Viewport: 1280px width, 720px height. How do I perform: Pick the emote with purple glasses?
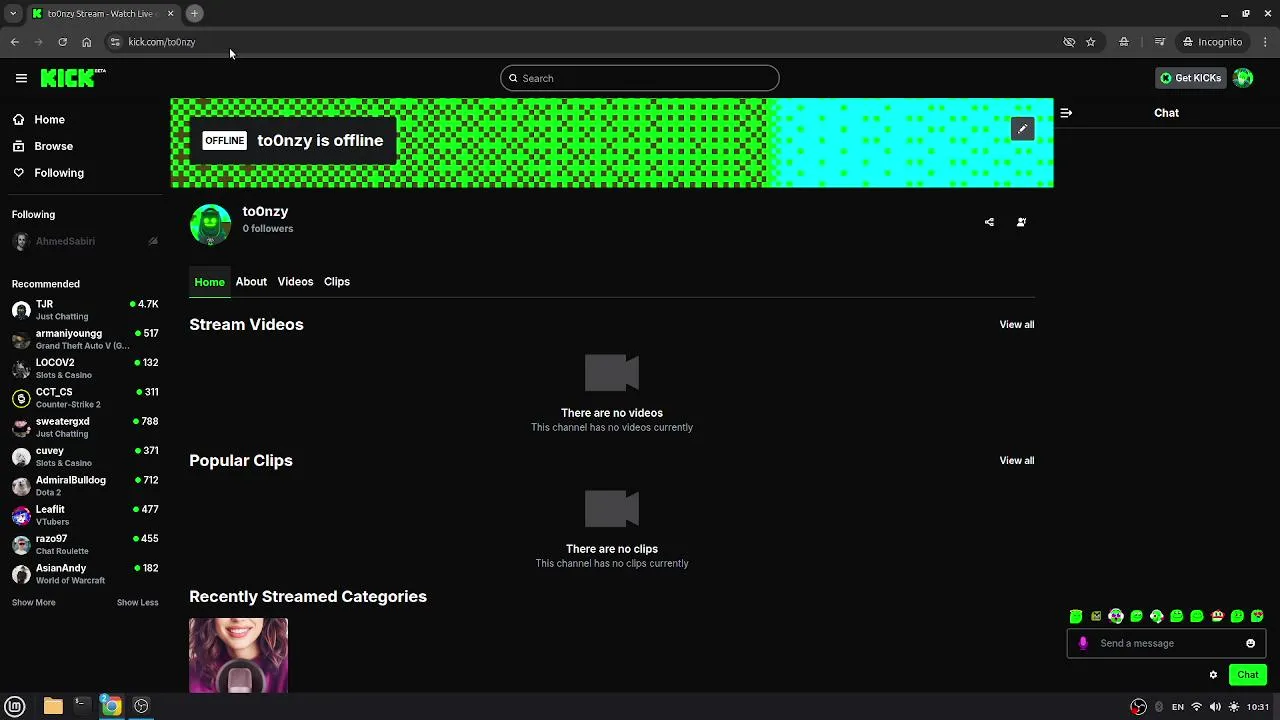click(x=1116, y=616)
